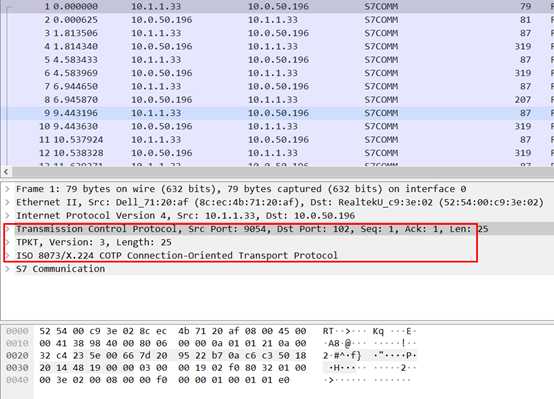Select packet 6 at time 4.583969
This screenshot has width=554, height=399.
[277, 73]
